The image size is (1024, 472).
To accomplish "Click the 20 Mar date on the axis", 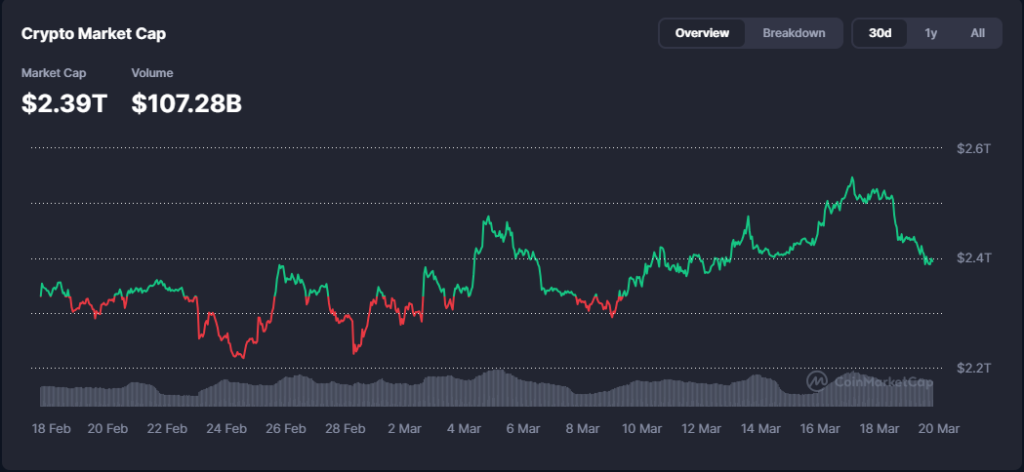I will pos(939,428).
